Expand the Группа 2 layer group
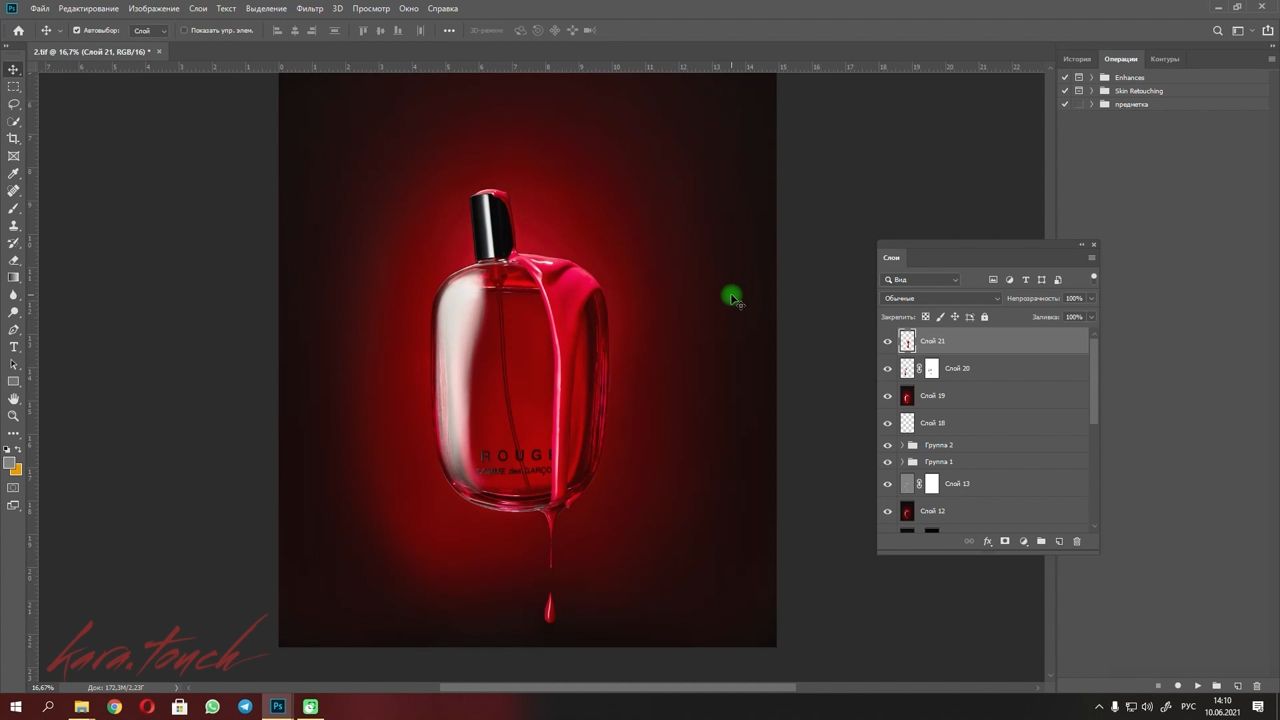Screen dimensions: 1280x720 click(x=902, y=445)
